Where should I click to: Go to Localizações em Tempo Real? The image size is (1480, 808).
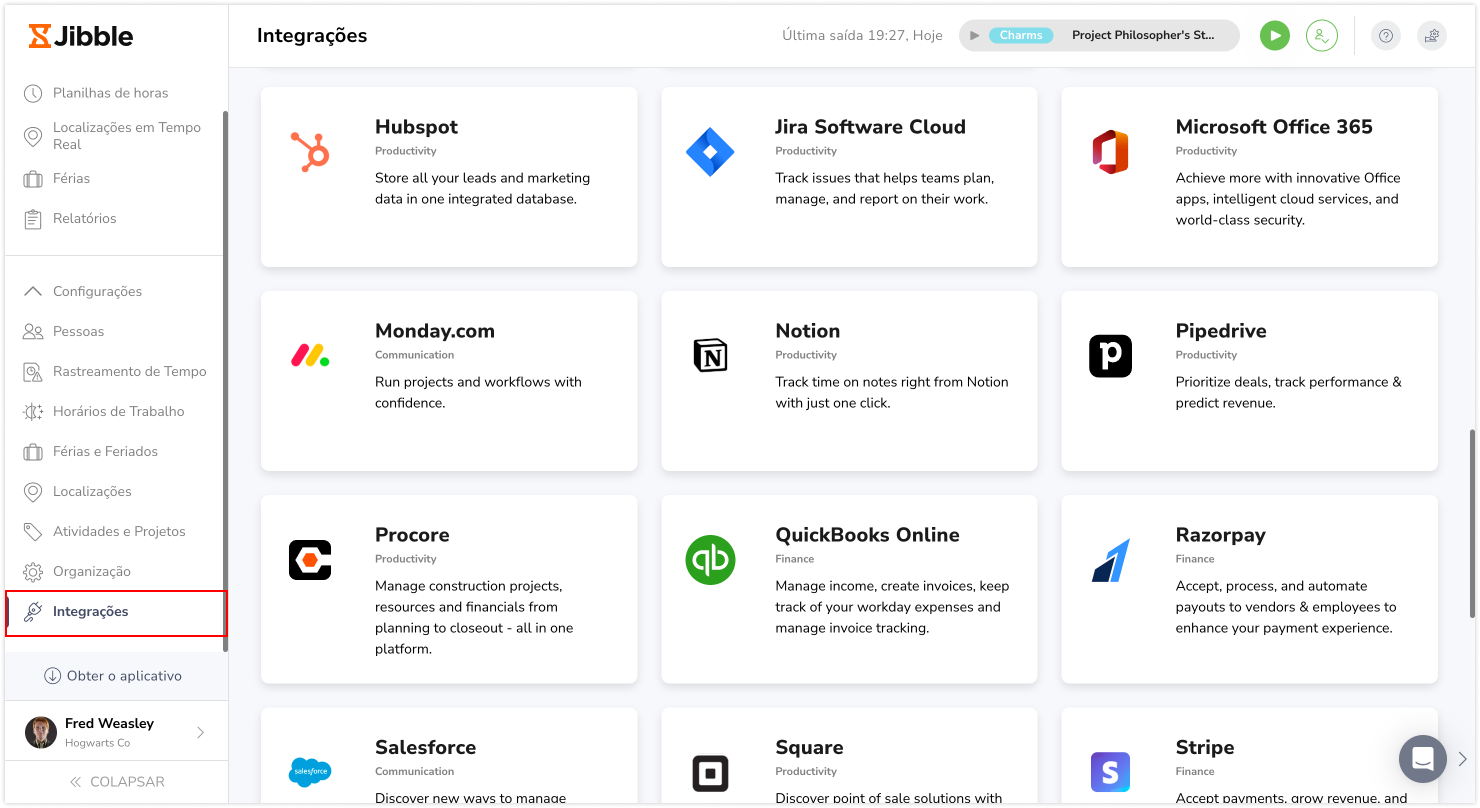[127, 136]
